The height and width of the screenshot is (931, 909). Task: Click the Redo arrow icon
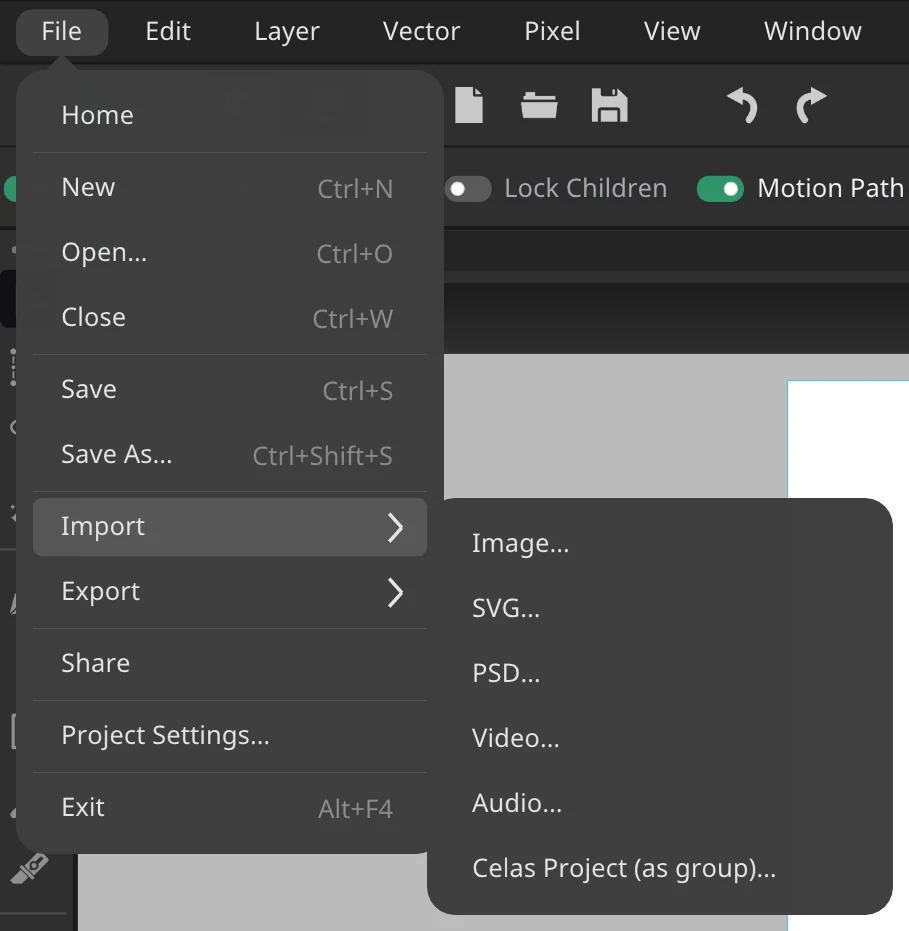tap(810, 105)
